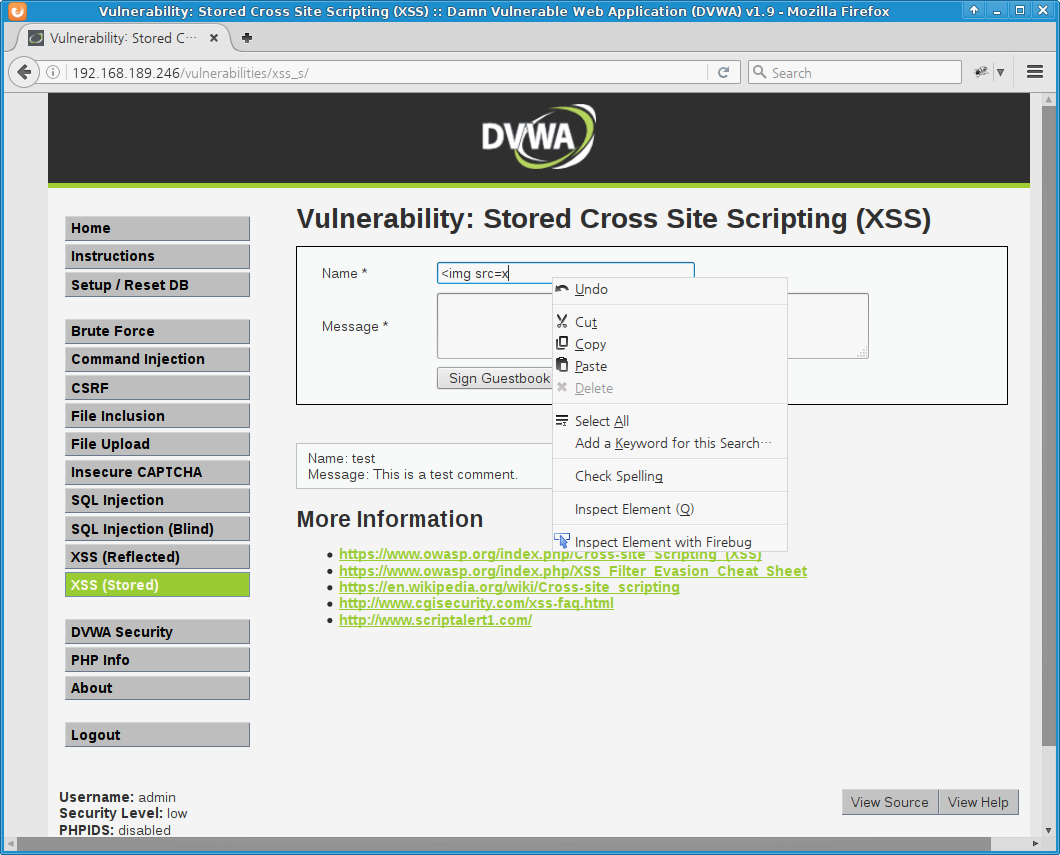Click the vertical scrollbar thumb

tap(1048, 426)
